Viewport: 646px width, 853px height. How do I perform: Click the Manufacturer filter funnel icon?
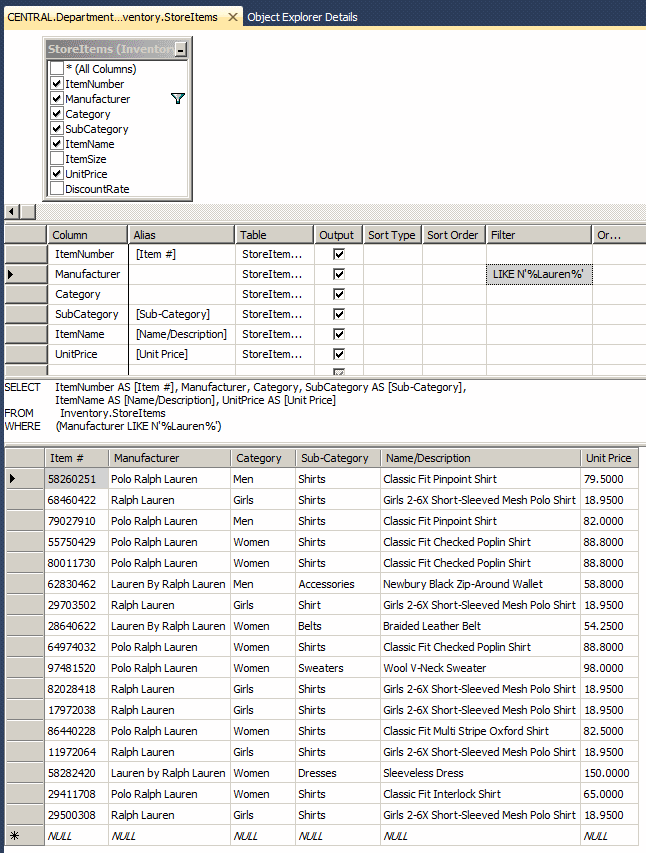[177, 98]
